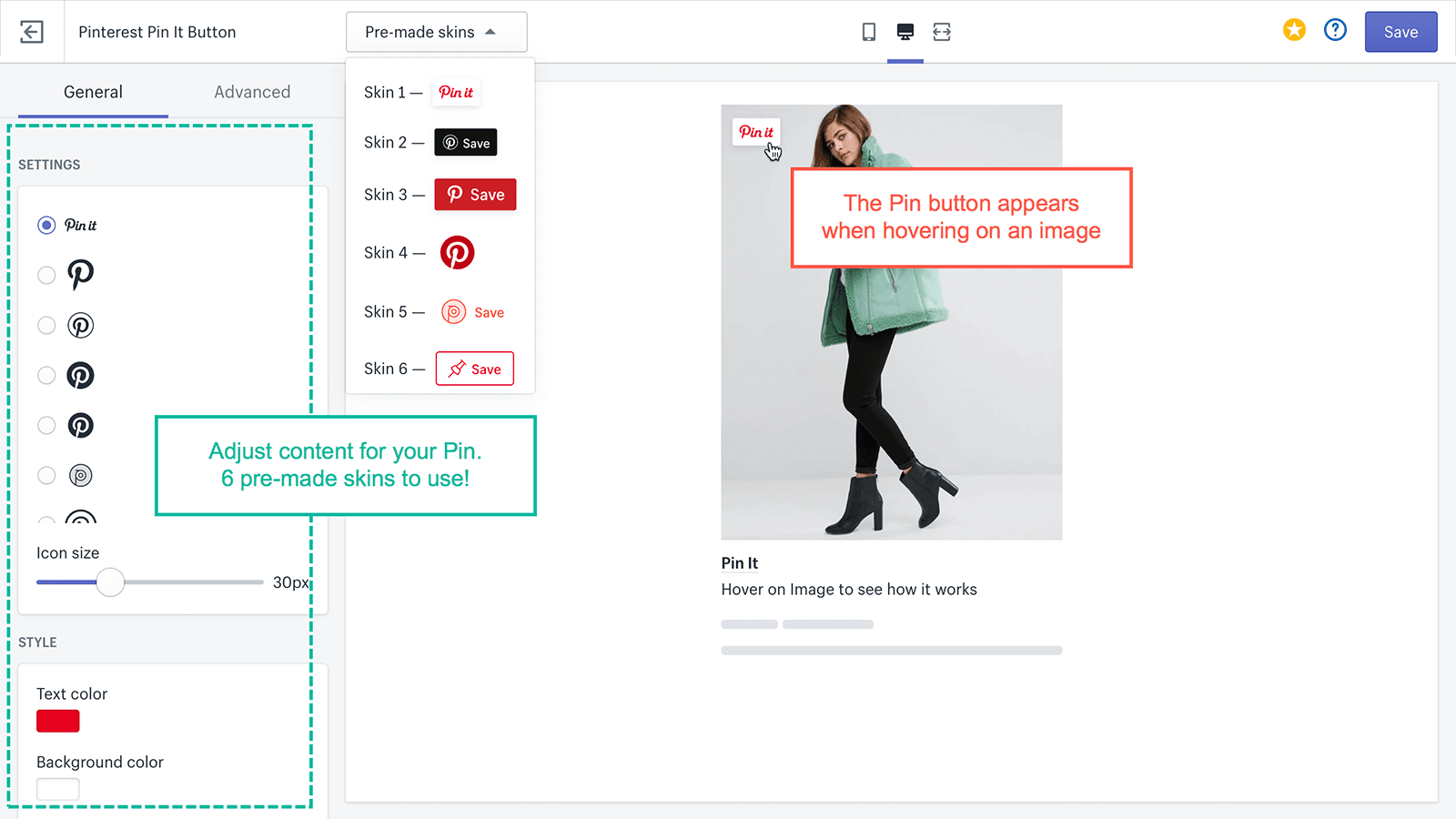The image size is (1456, 819).
Task: Click the yellow star icon
Action: coord(1294,29)
